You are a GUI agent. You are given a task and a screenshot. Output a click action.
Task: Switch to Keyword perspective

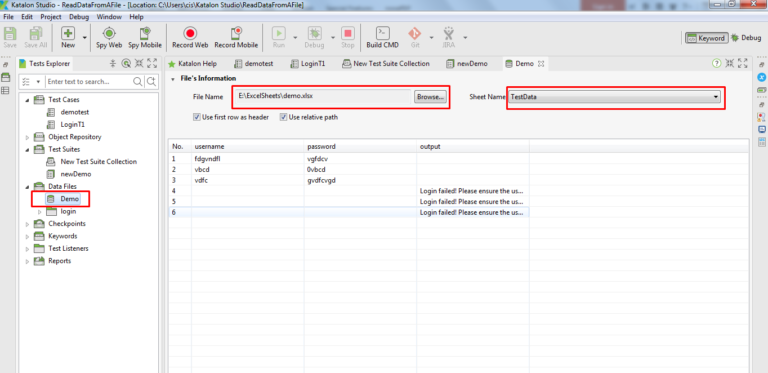tap(706, 38)
